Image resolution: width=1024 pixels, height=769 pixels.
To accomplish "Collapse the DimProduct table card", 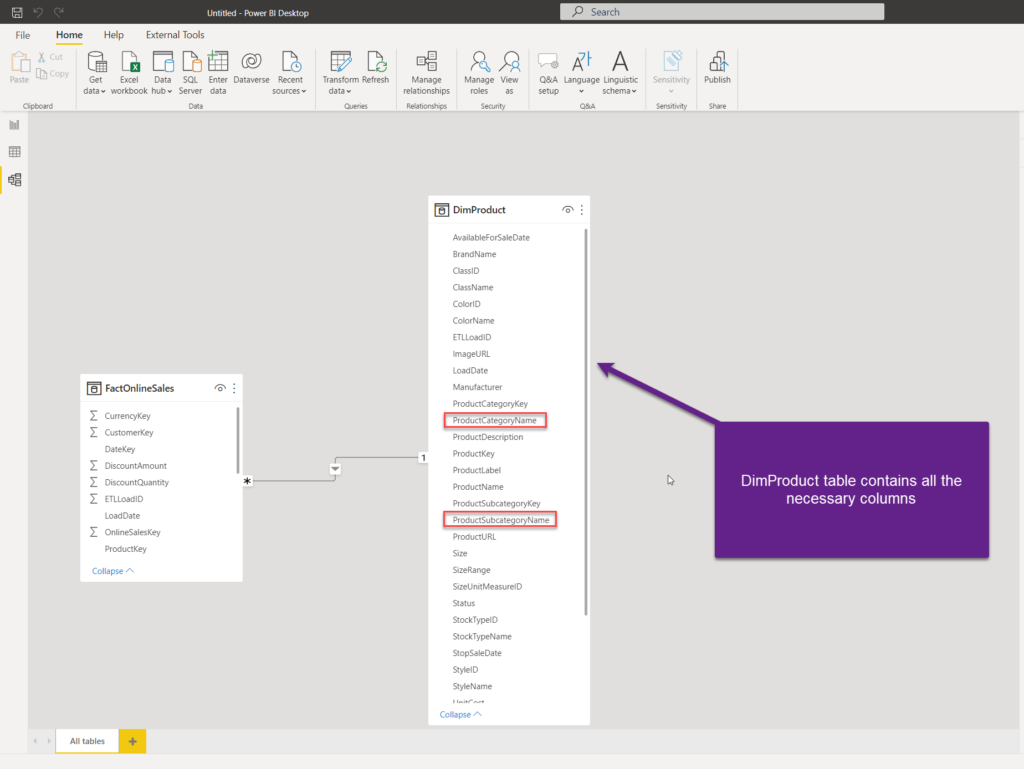I will click(x=460, y=714).
